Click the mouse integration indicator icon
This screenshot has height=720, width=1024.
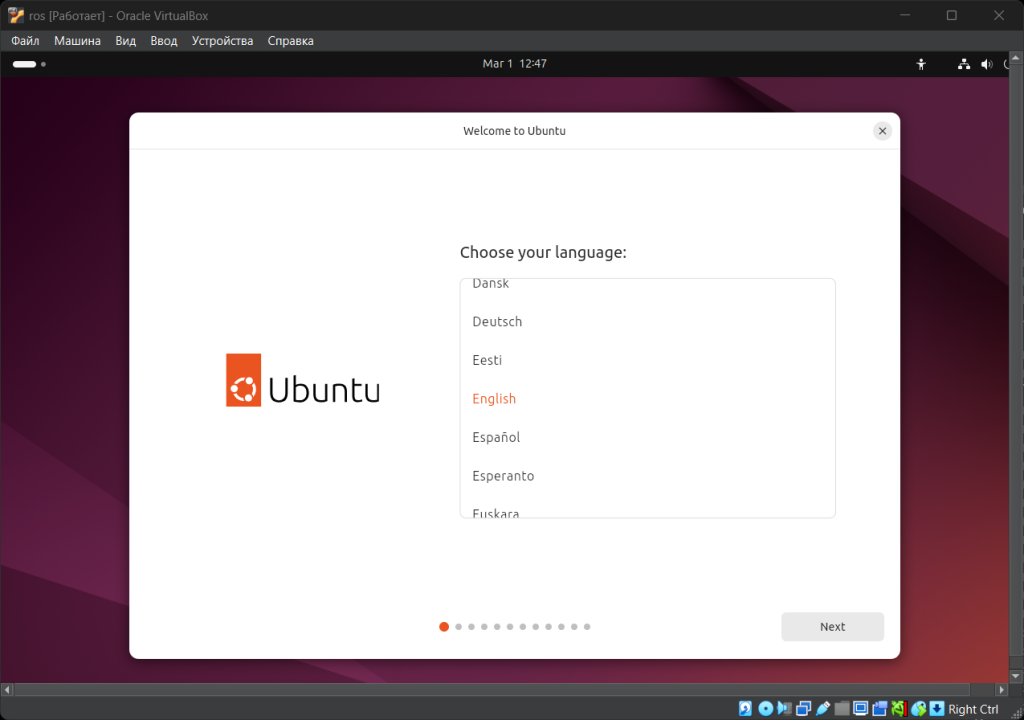coord(919,708)
